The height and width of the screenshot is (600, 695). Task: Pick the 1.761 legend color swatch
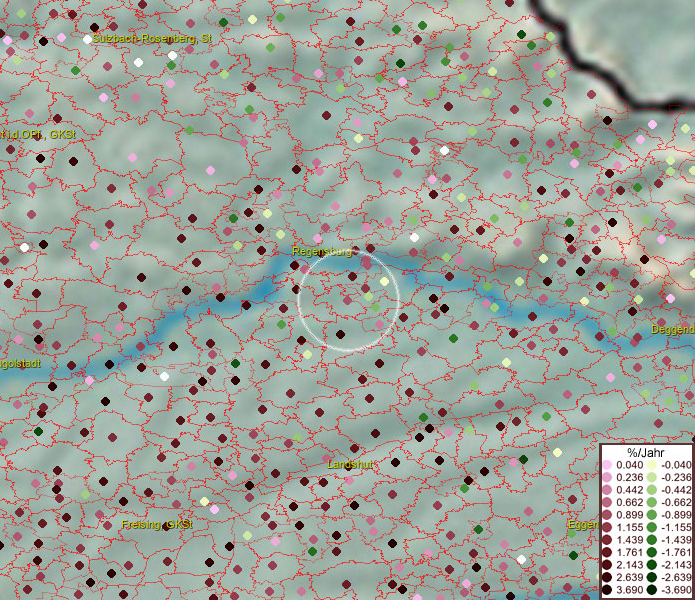607,553
